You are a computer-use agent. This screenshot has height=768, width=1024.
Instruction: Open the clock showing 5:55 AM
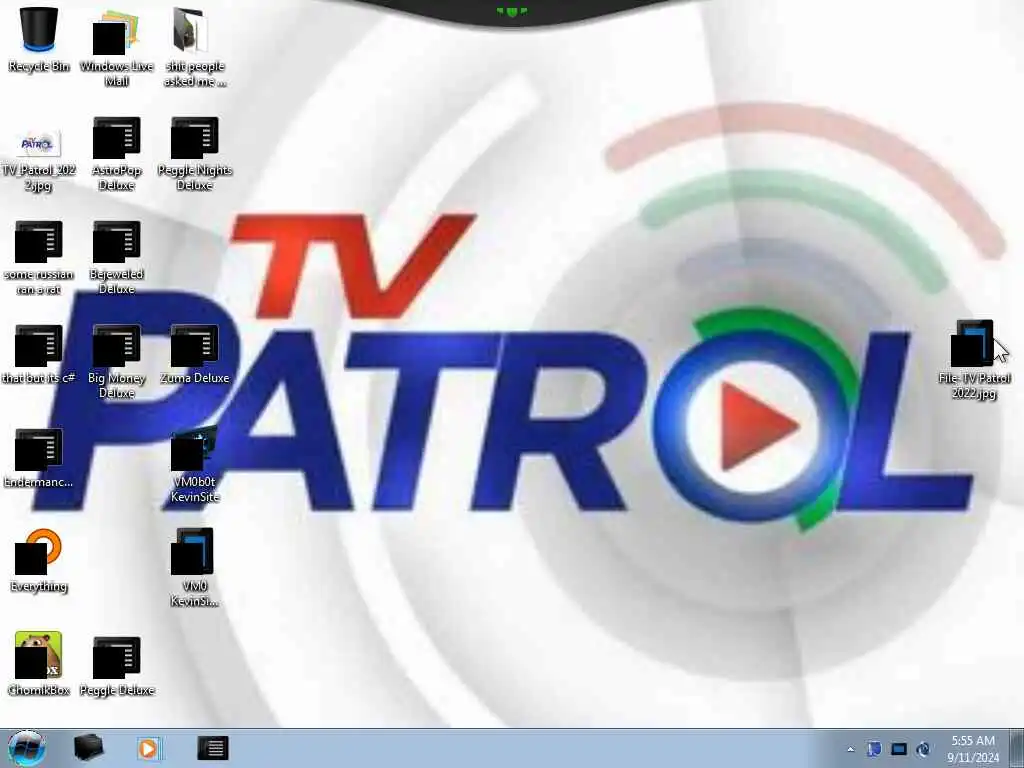point(973,749)
